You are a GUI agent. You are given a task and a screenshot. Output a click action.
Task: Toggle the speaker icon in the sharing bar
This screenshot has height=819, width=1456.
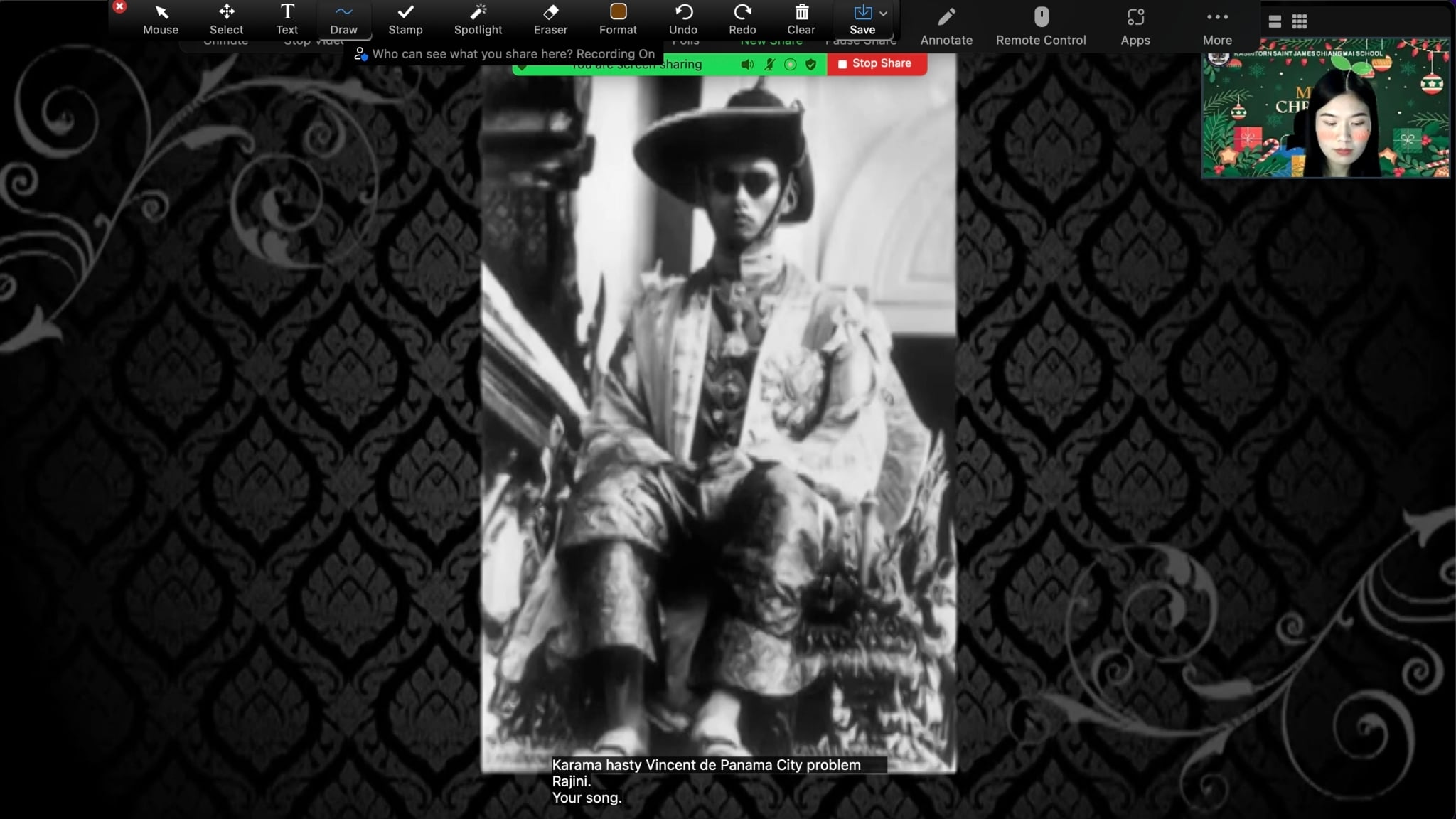click(x=746, y=65)
